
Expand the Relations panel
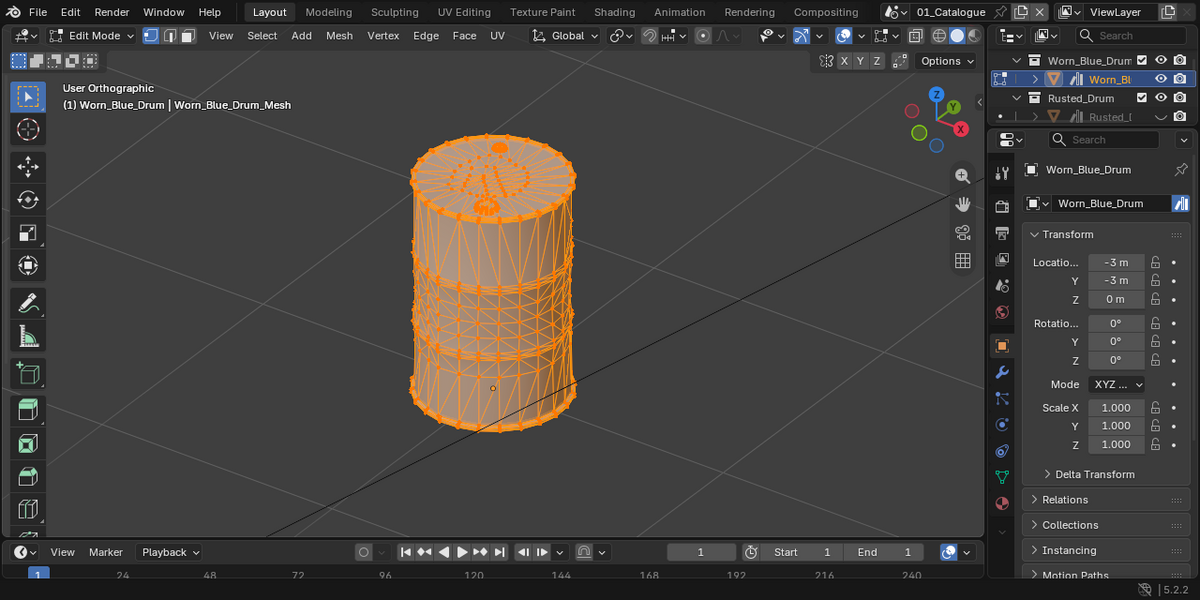click(1106, 500)
